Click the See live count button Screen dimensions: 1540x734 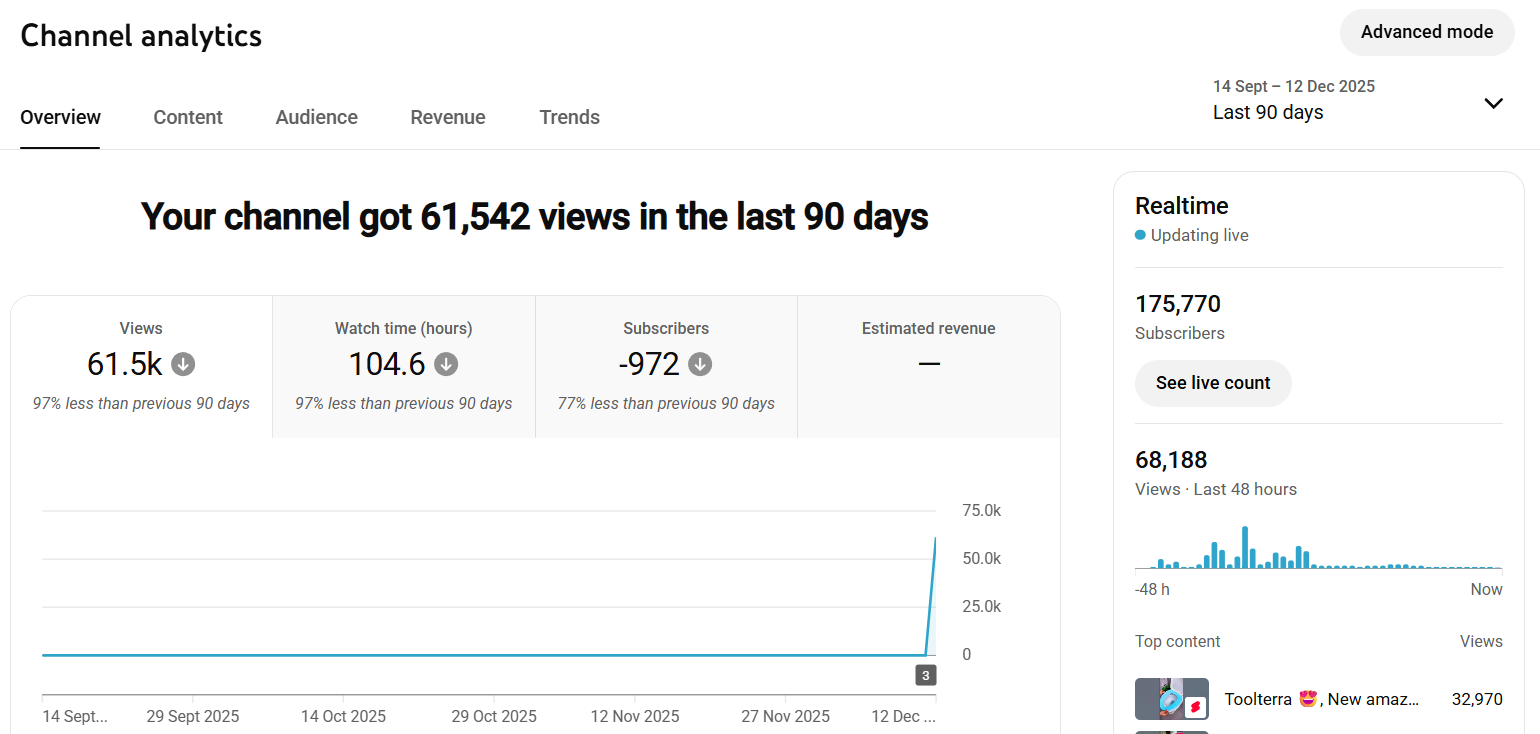coord(1213,383)
